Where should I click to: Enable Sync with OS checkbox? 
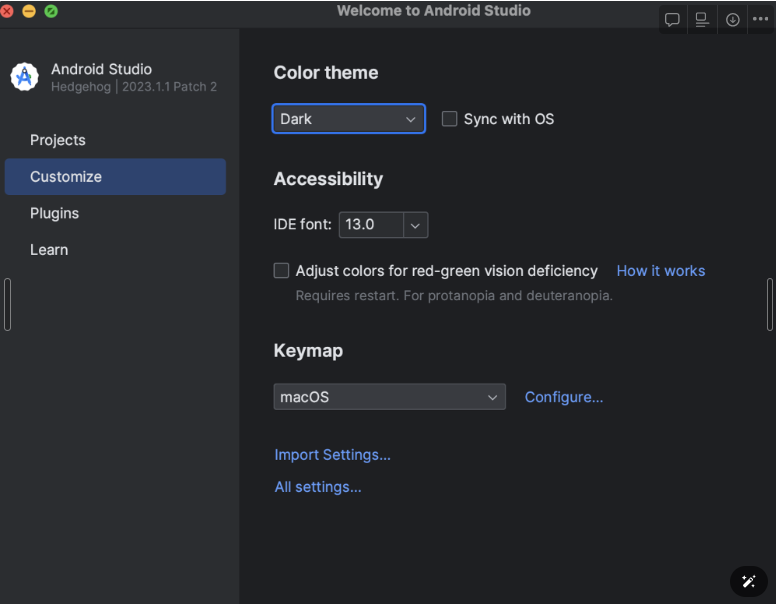449,119
